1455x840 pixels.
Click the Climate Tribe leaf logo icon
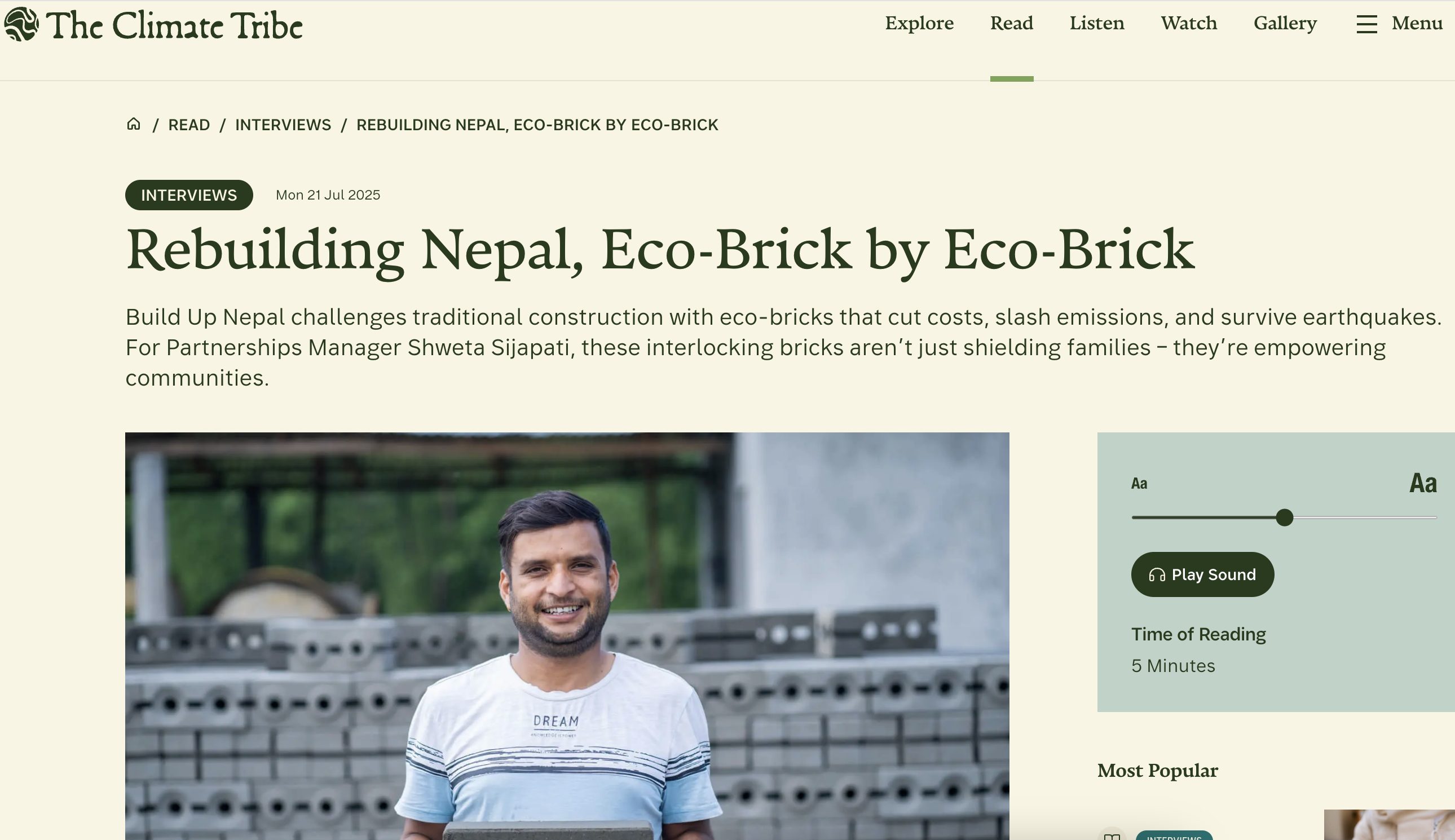click(x=21, y=24)
